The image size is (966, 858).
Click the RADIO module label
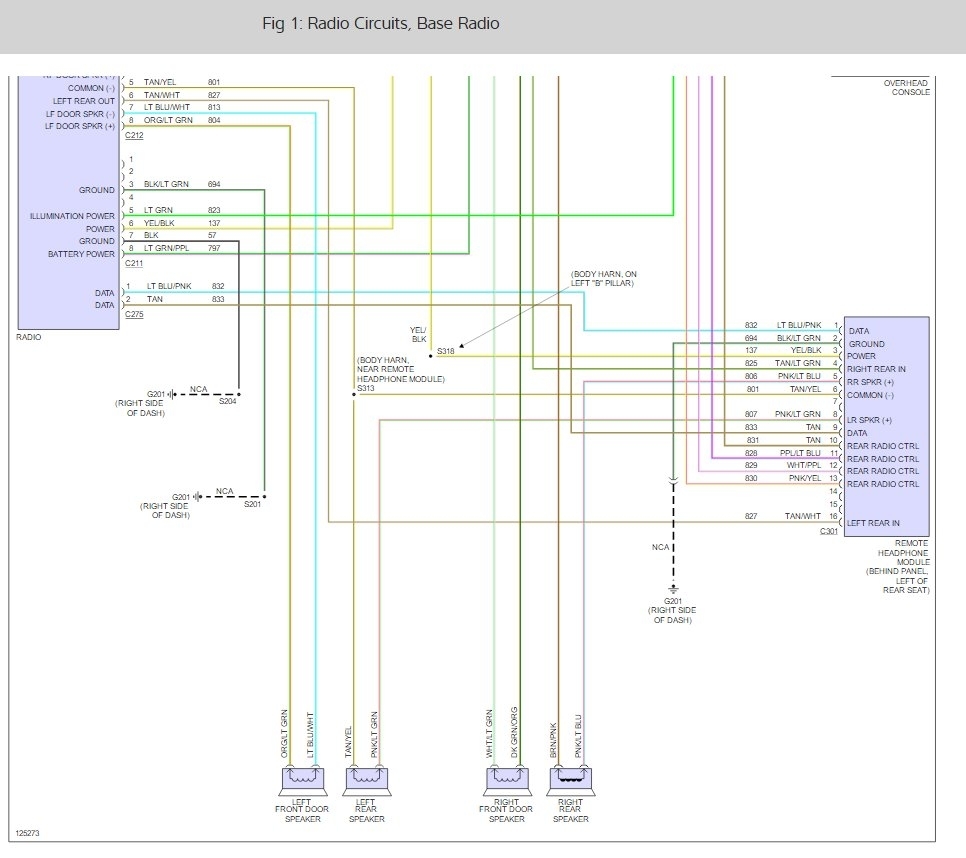pyautogui.click(x=28, y=337)
